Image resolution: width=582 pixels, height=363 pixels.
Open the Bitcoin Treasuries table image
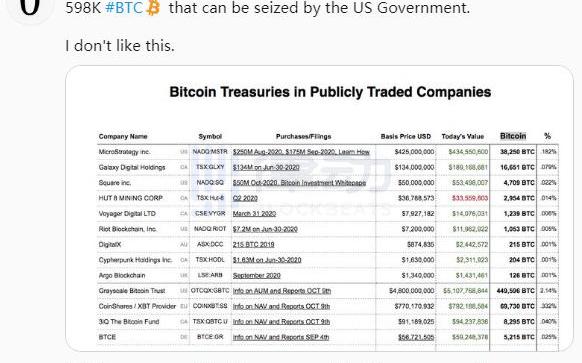[319, 208]
